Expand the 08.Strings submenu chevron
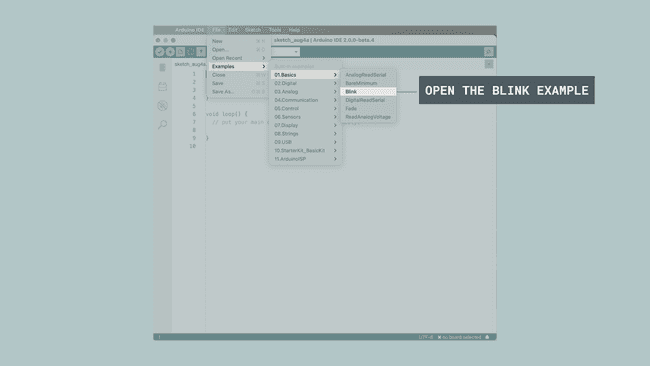Screen dimensions: 650x366 335,134
